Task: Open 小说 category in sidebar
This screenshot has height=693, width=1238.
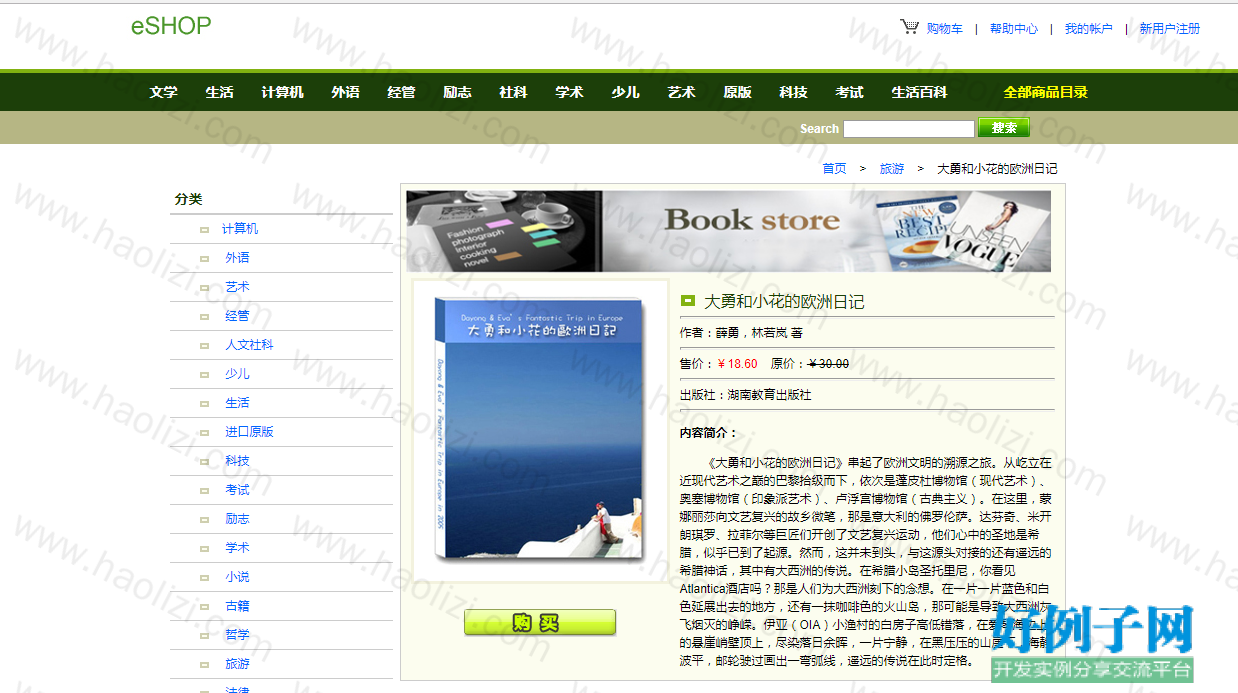Action: pyautogui.click(x=237, y=577)
